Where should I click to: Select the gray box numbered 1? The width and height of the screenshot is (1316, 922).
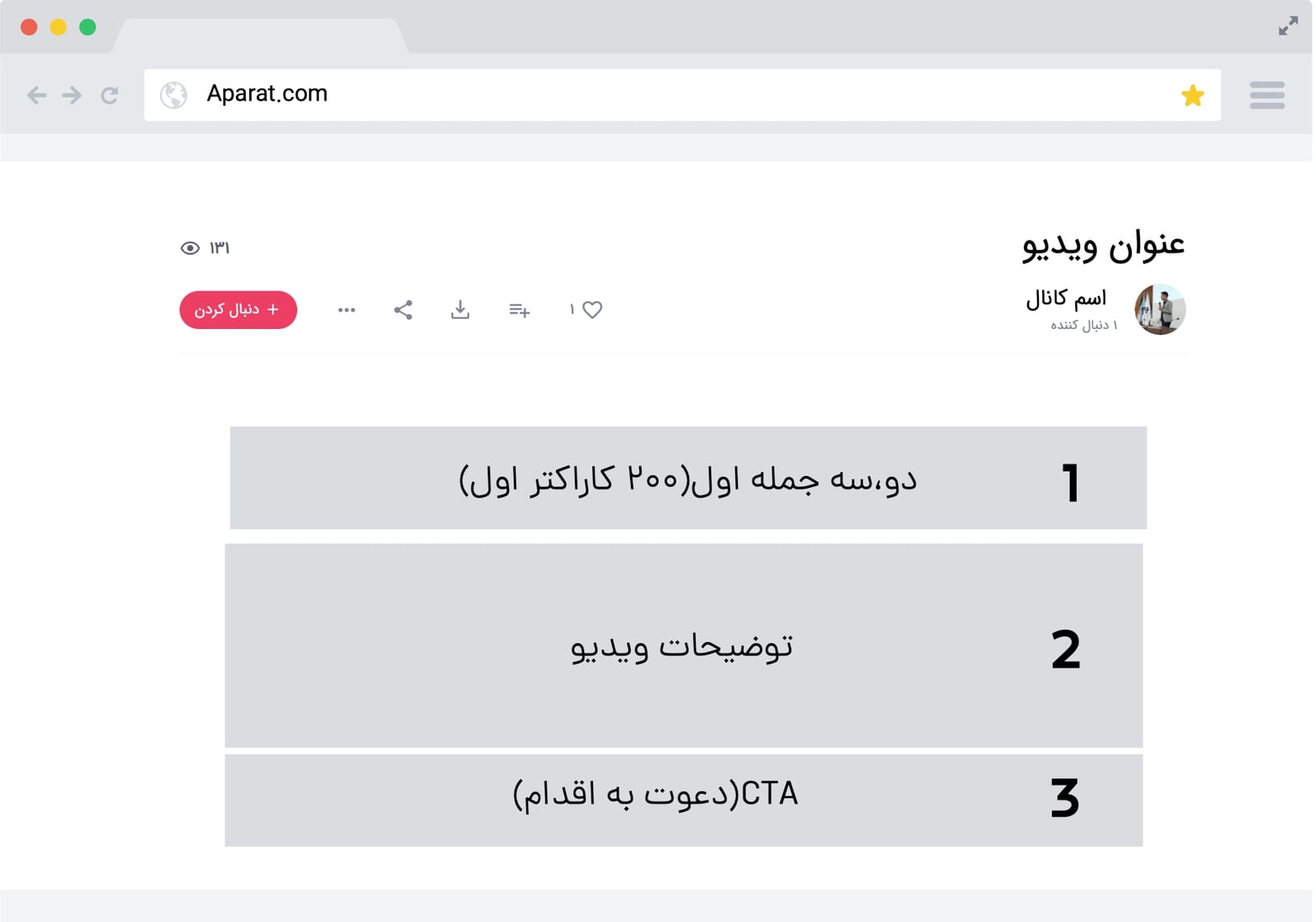pyautogui.click(x=688, y=478)
